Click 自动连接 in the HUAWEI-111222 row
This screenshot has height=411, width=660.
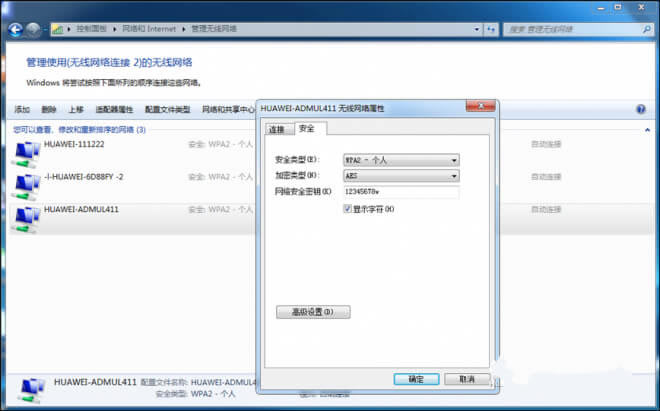[546, 144]
